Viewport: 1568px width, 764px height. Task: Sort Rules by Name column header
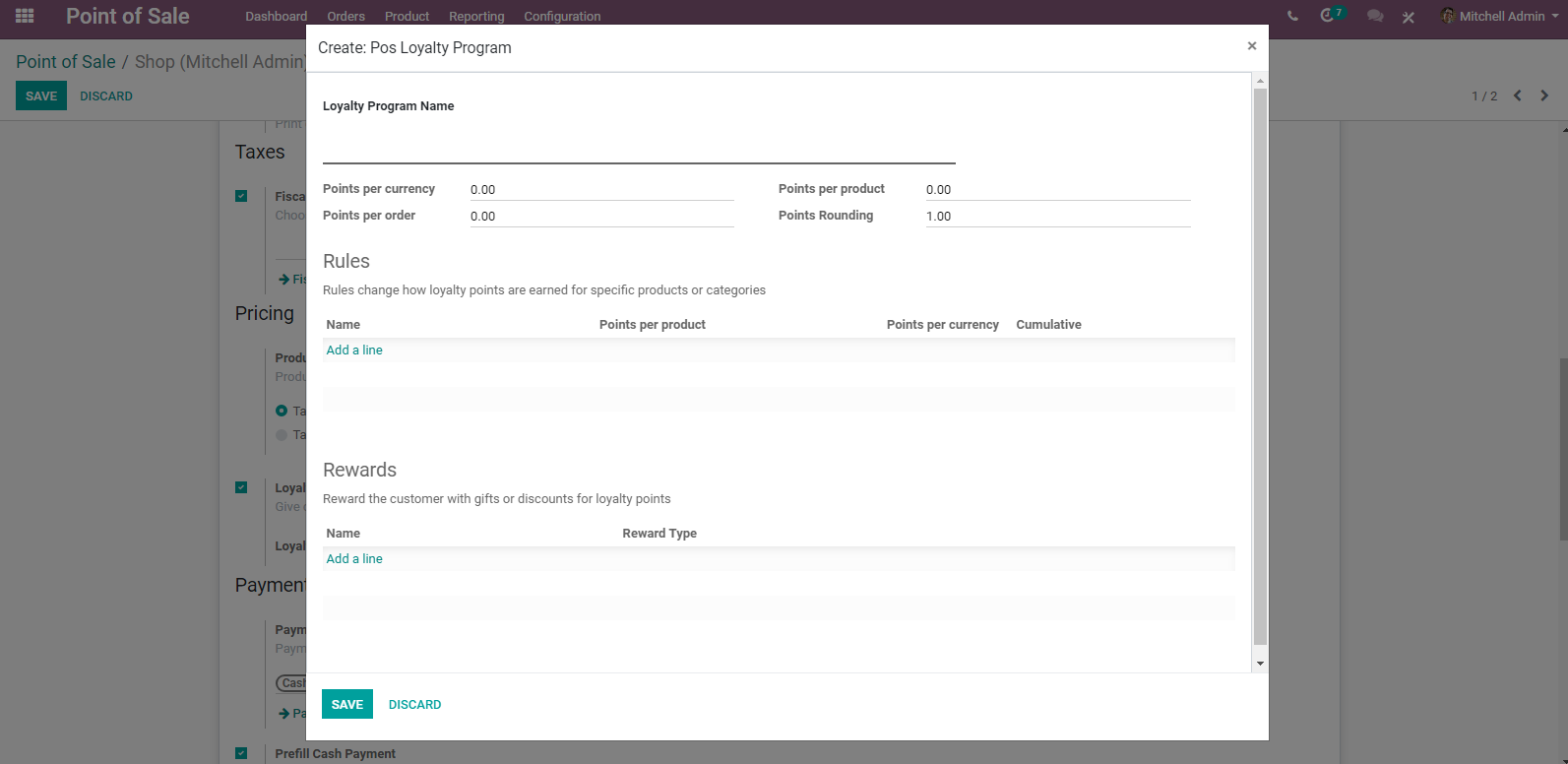click(x=344, y=324)
